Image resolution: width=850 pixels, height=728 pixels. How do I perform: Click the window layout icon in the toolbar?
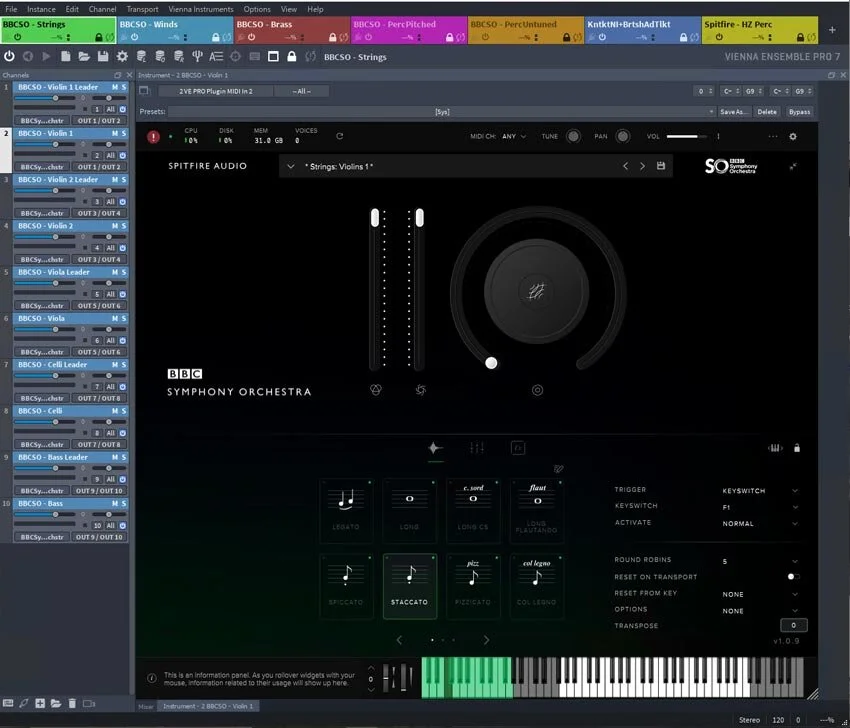273,56
